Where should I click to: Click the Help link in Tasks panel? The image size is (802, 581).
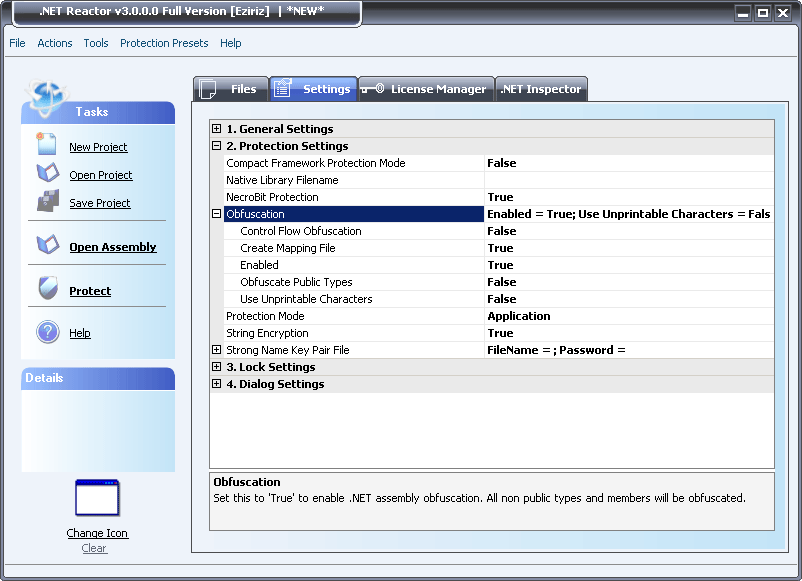(x=80, y=333)
